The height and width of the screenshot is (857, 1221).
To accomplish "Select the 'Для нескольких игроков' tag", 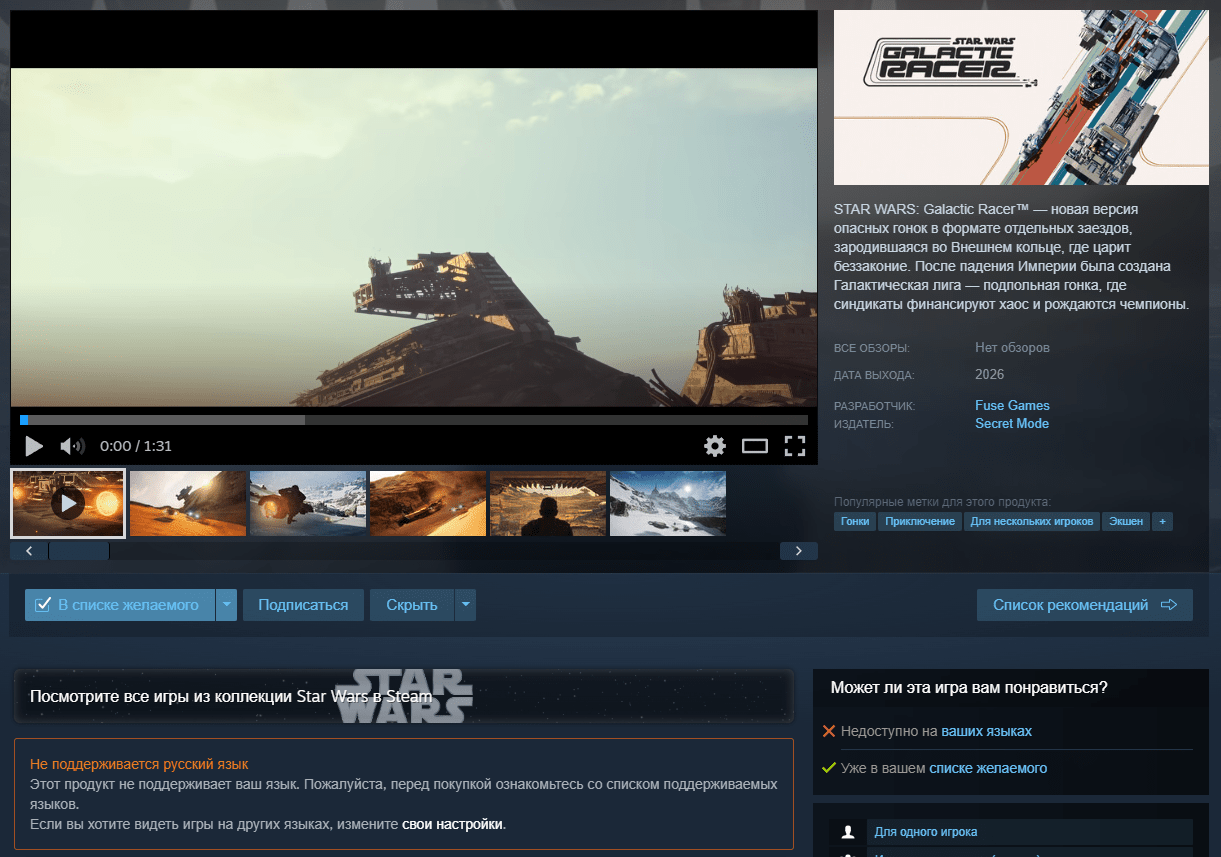I will pyautogui.click(x=1032, y=522).
